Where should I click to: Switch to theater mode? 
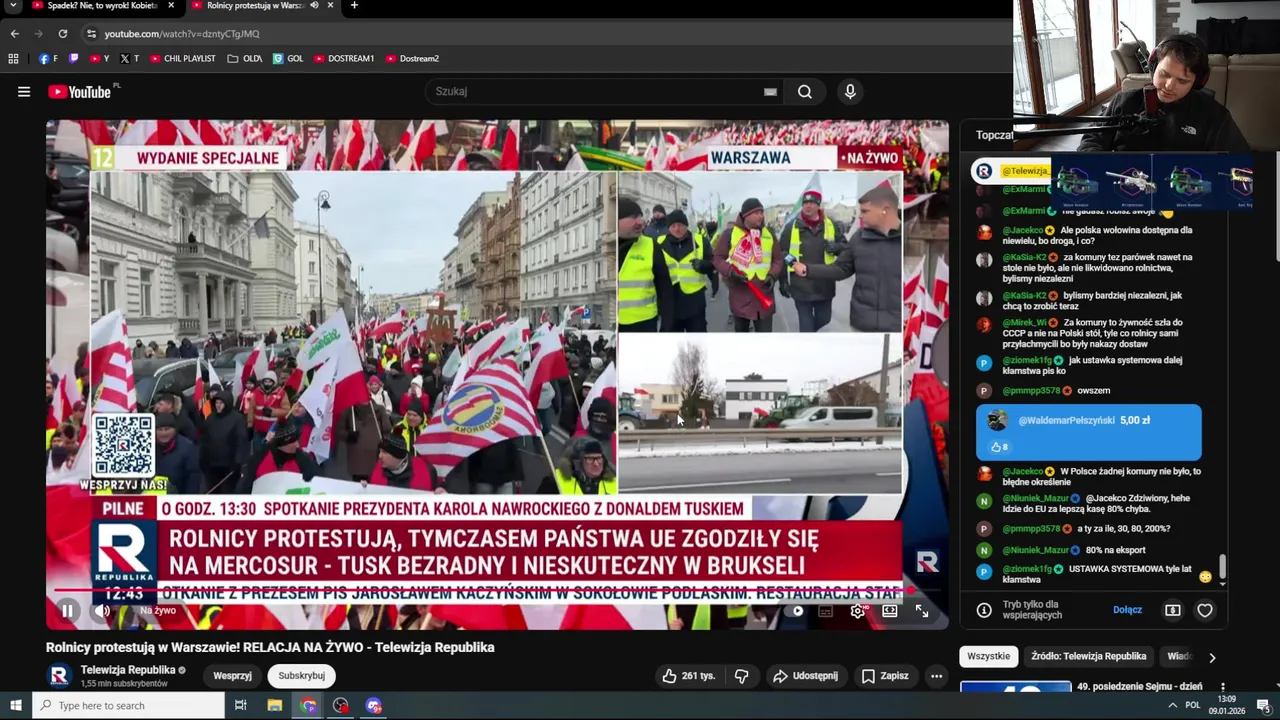click(x=890, y=611)
